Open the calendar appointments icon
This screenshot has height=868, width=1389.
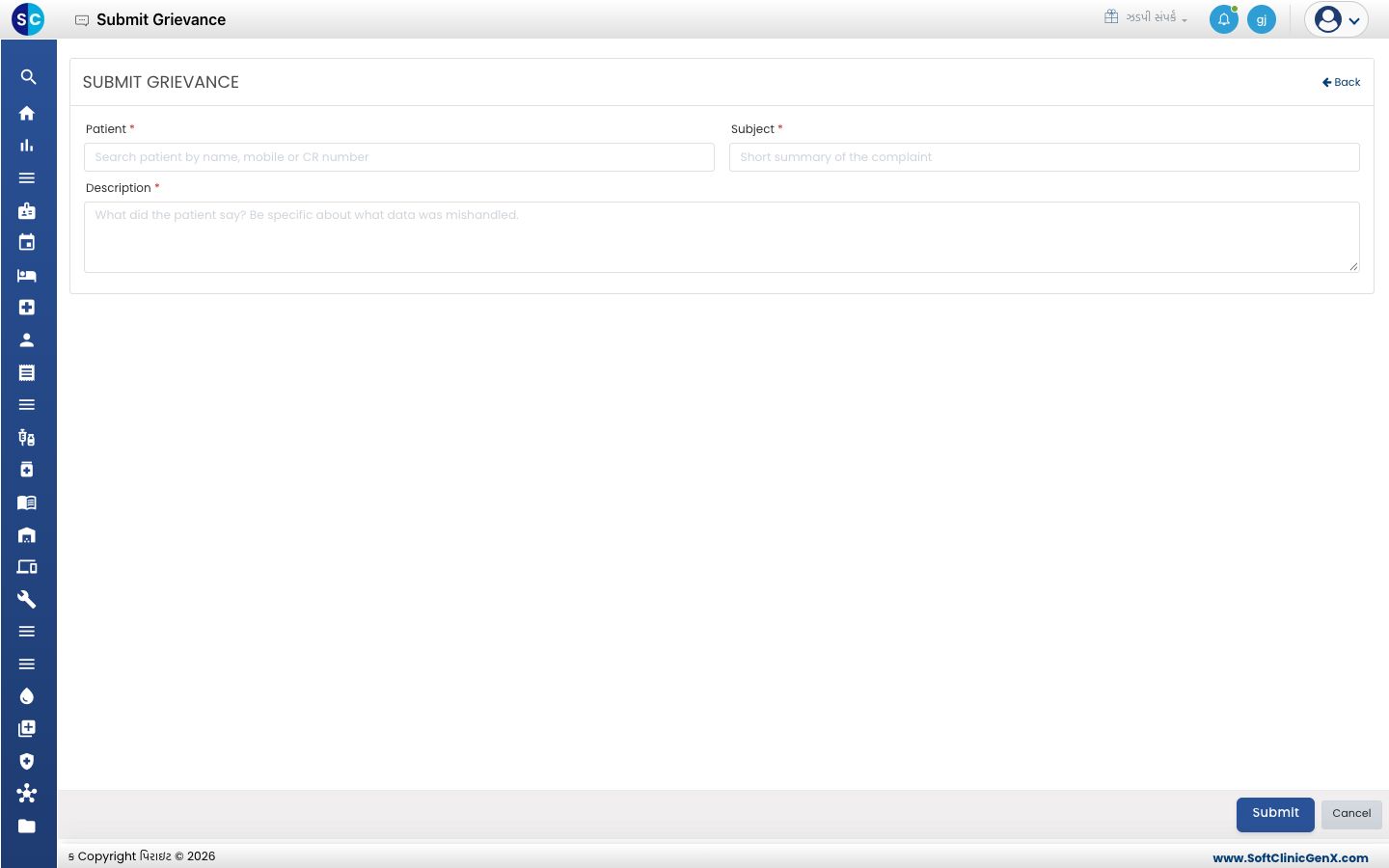27,243
